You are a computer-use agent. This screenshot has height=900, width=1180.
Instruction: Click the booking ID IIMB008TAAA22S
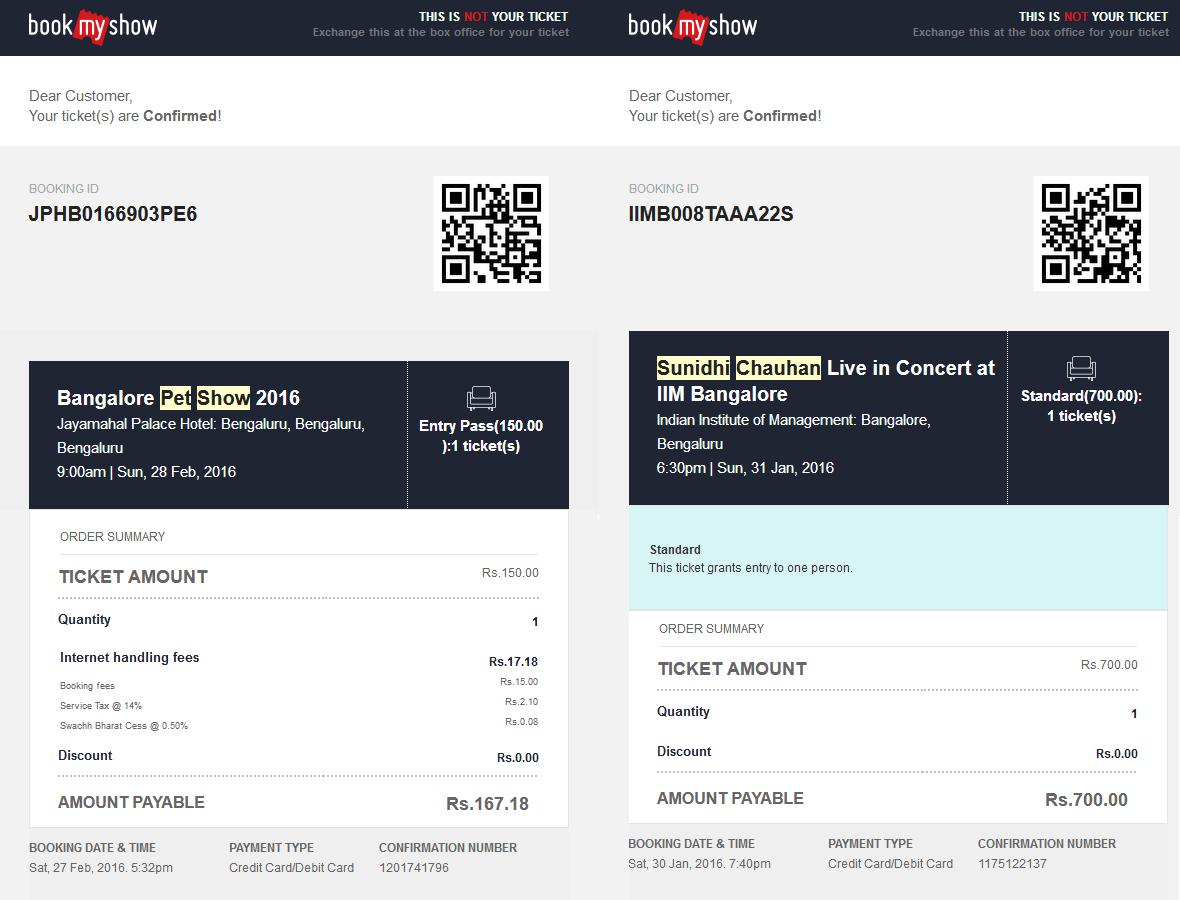(x=711, y=214)
